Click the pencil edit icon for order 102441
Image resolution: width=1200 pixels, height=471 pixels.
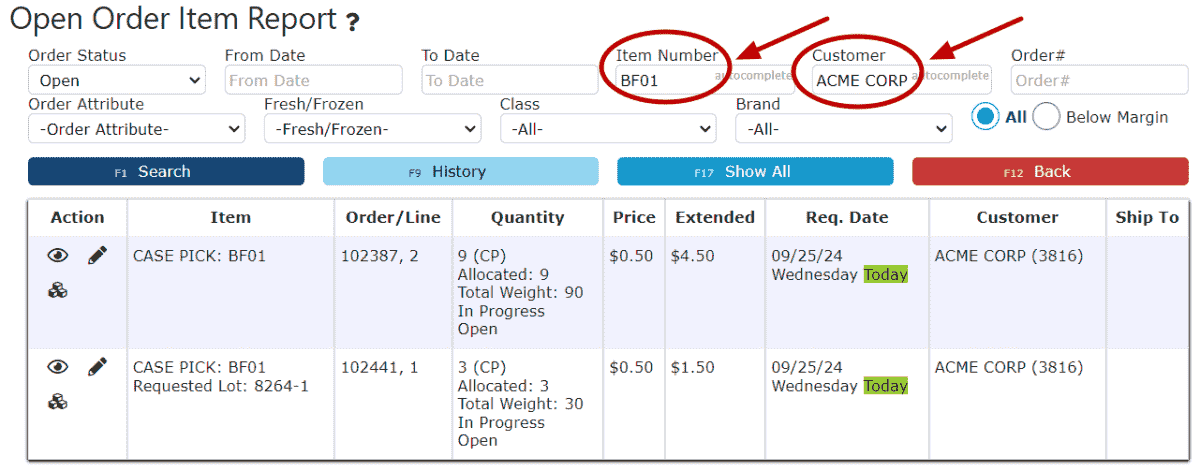coord(97,367)
